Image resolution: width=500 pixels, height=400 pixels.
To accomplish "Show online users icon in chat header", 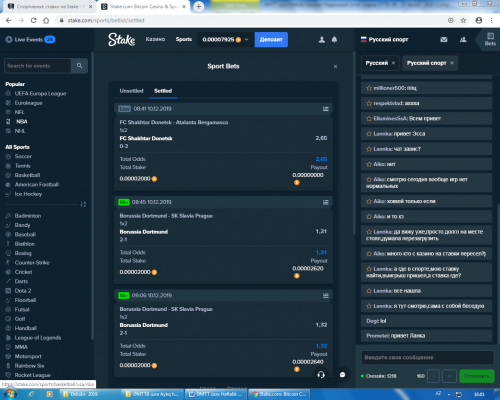I will click(463, 40).
